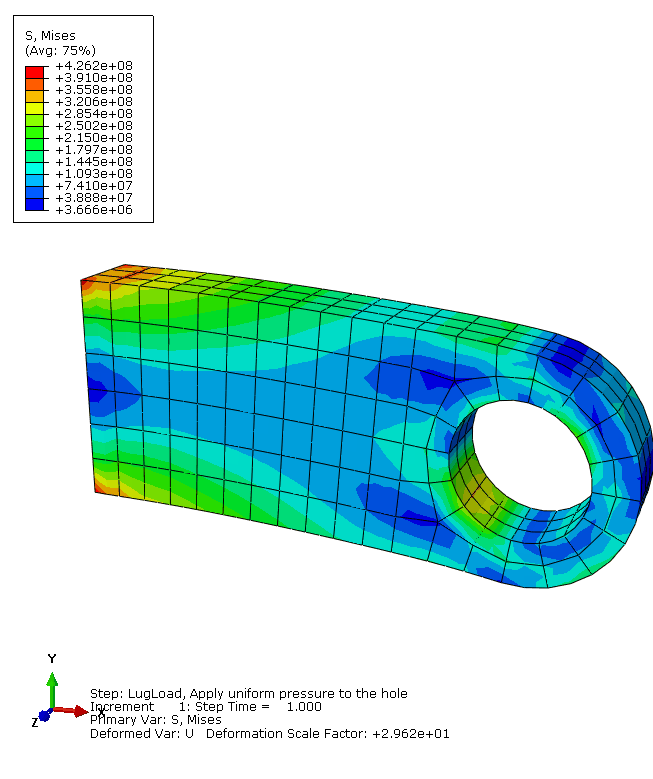Click the +2.502e+08 legend value label
The width and height of the screenshot is (653, 779).
coord(93,125)
